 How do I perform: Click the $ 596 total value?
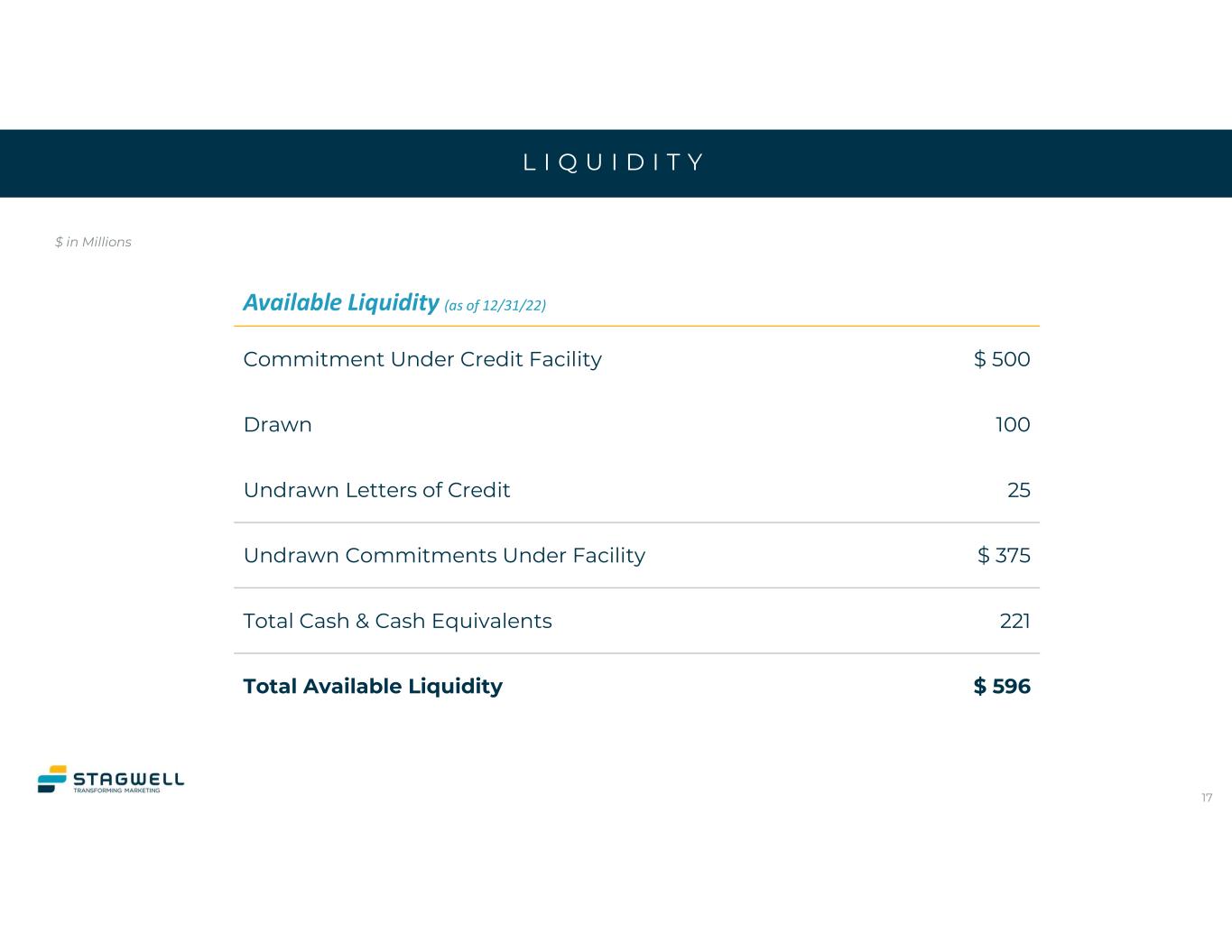click(1002, 687)
